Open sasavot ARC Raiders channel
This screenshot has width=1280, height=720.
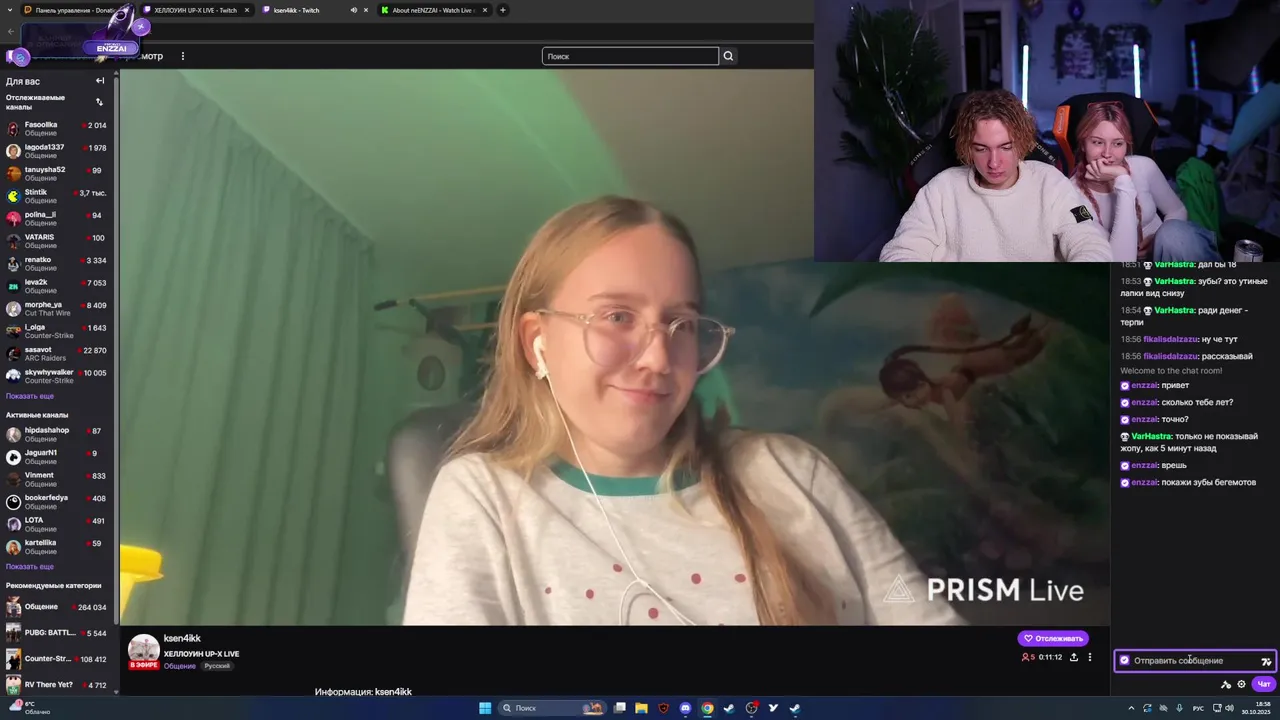56,354
